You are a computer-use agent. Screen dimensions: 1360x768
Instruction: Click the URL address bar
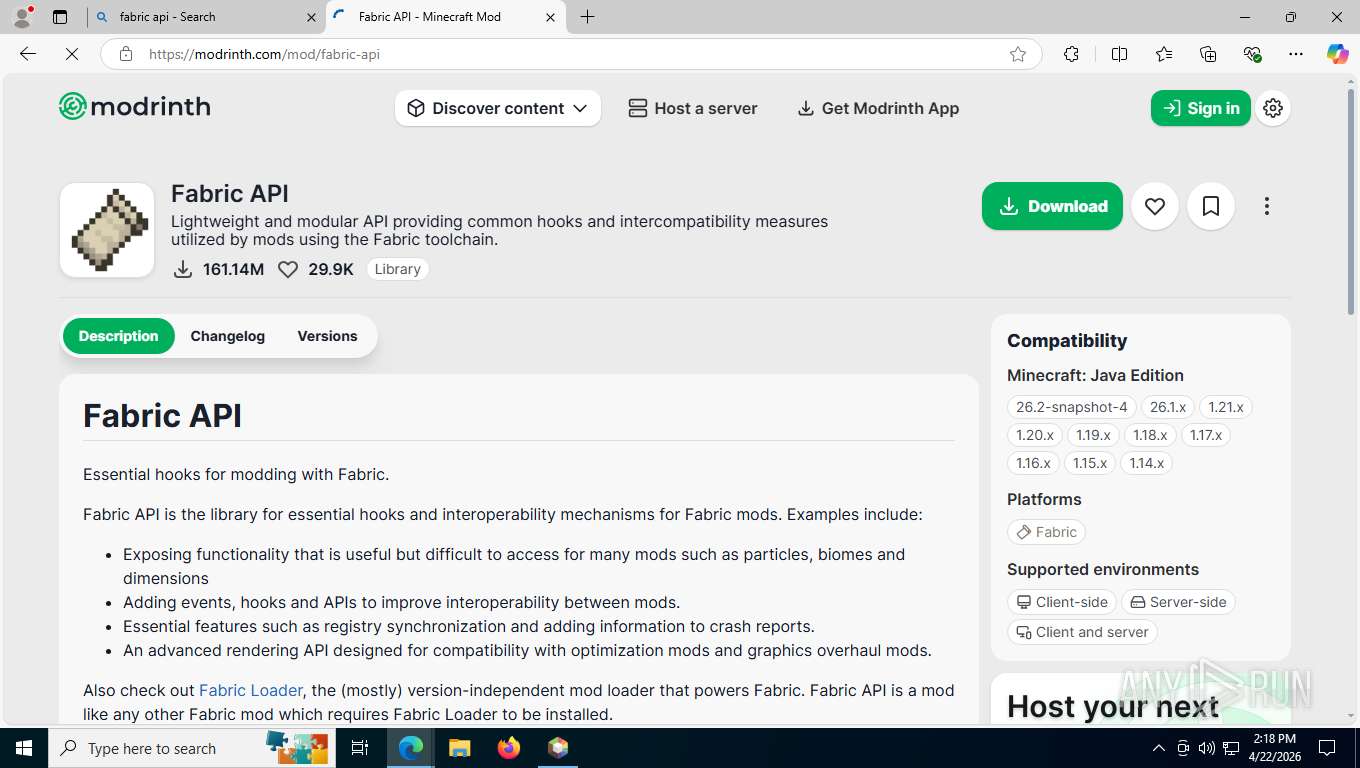click(x=570, y=54)
